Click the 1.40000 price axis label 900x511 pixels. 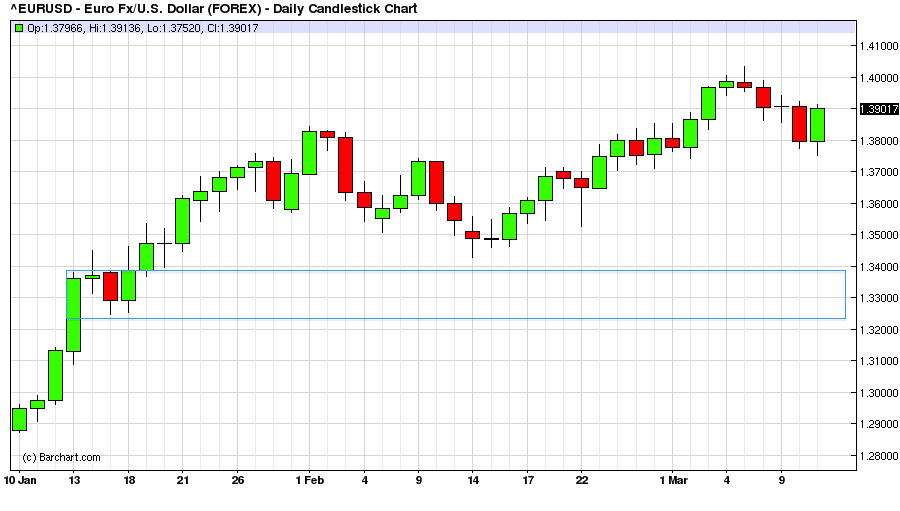tap(879, 78)
